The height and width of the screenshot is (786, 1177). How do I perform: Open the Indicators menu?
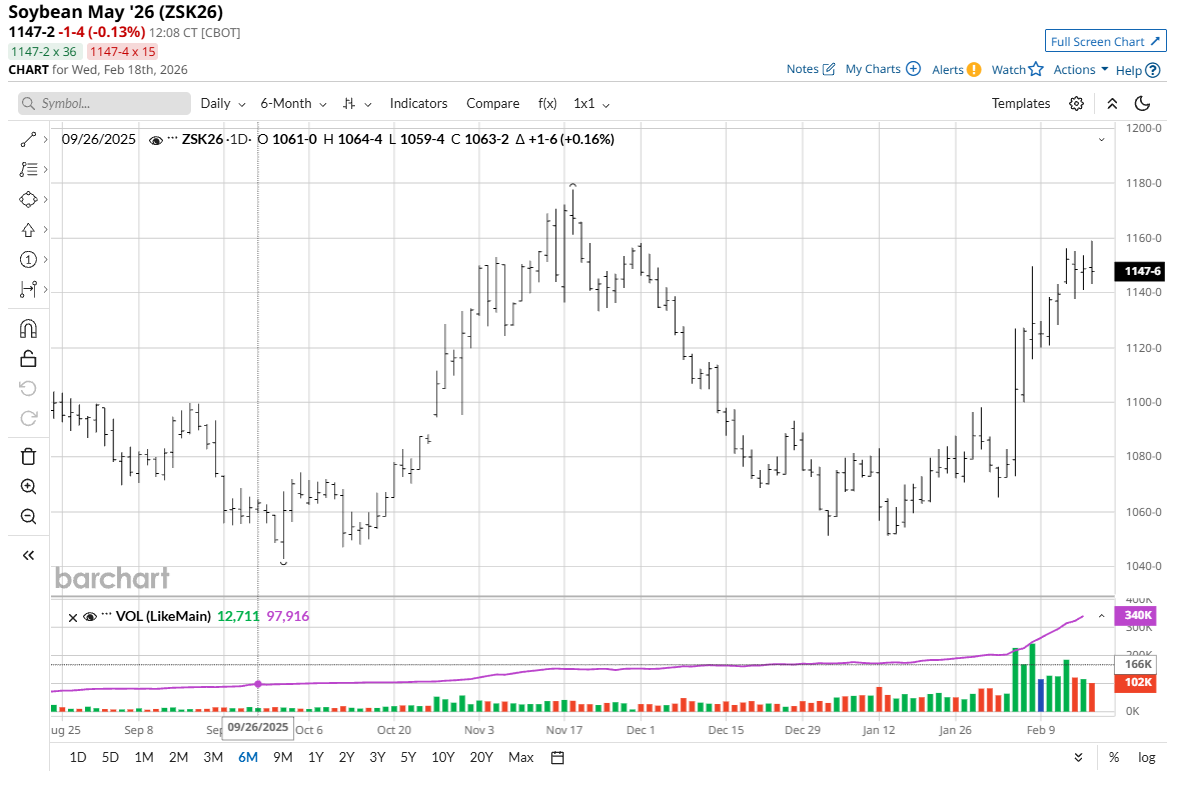tap(418, 104)
